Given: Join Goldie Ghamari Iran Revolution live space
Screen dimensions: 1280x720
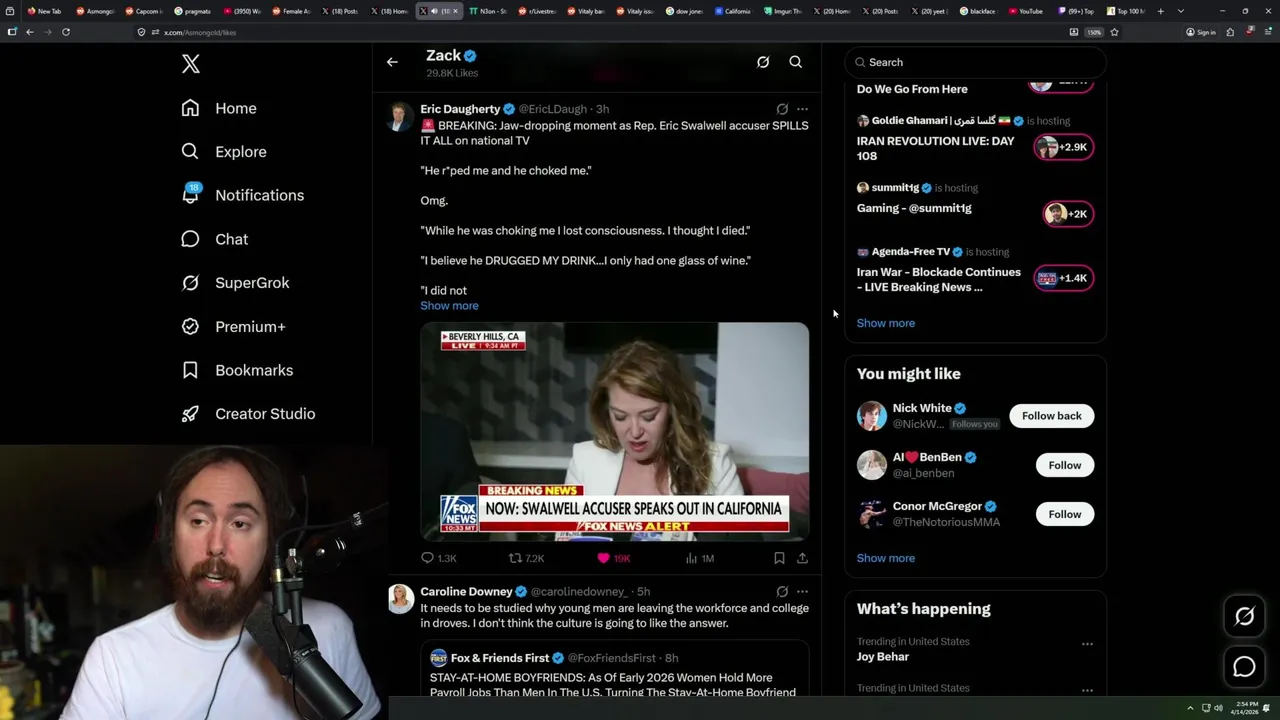Looking at the screenshot, I should [1064, 147].
